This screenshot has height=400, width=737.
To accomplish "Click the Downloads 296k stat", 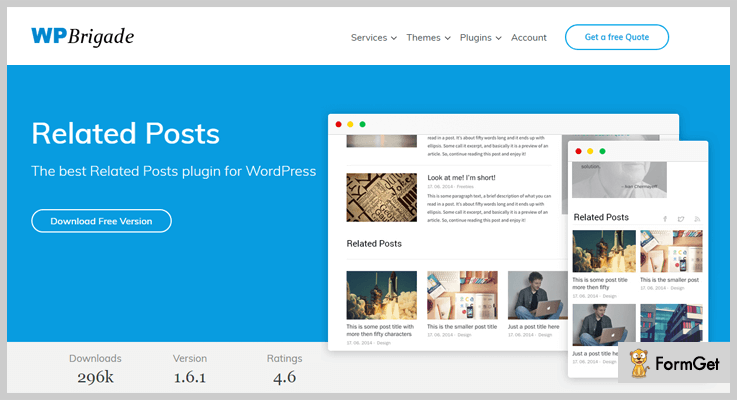I will pyautogui.click(x=95, y=369).
